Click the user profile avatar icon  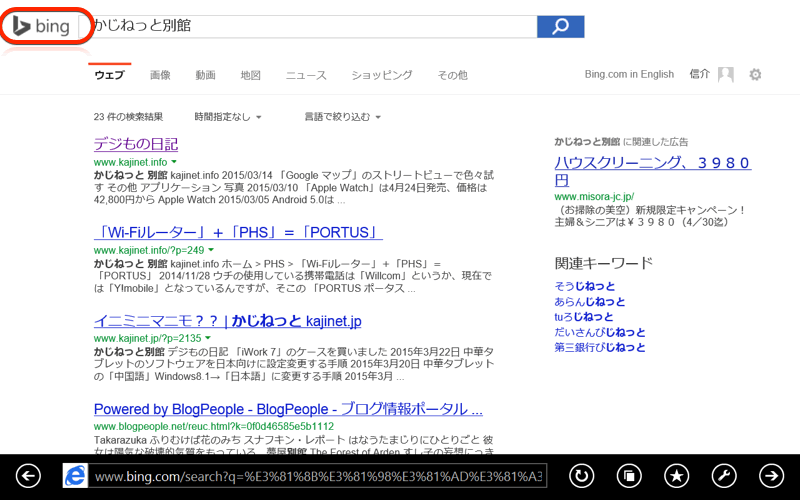click(x=726, y=75)
